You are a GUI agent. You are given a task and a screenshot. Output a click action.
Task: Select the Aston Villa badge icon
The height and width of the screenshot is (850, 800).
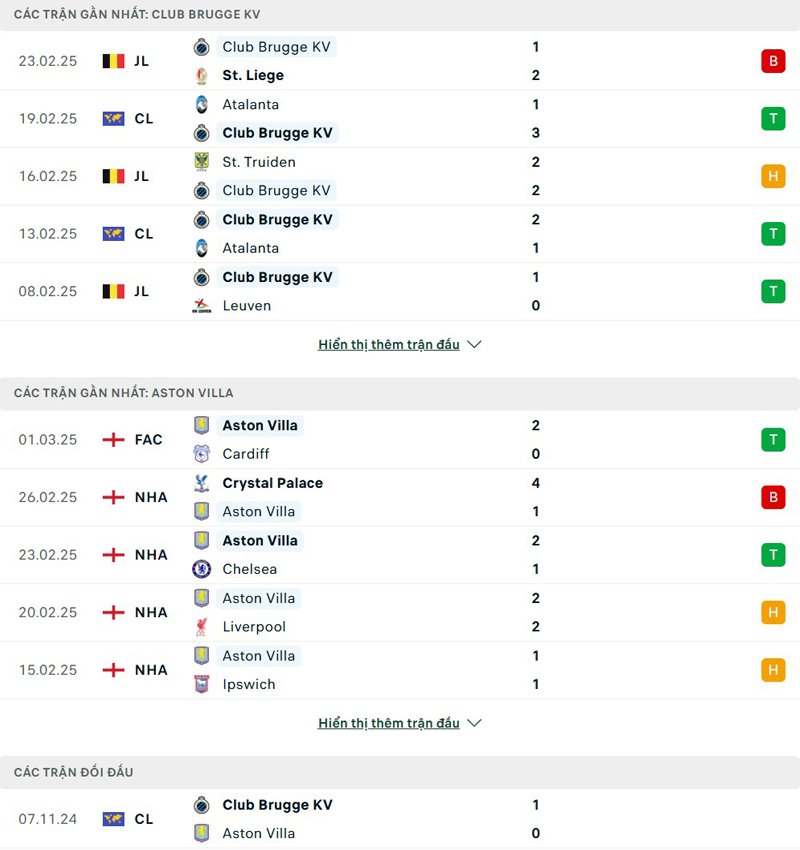click(200, 425)
